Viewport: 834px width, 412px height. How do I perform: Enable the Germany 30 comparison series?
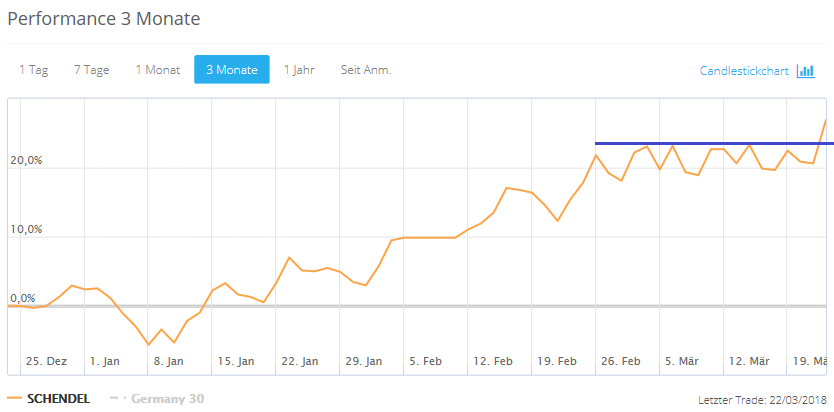tap(167, 399)
